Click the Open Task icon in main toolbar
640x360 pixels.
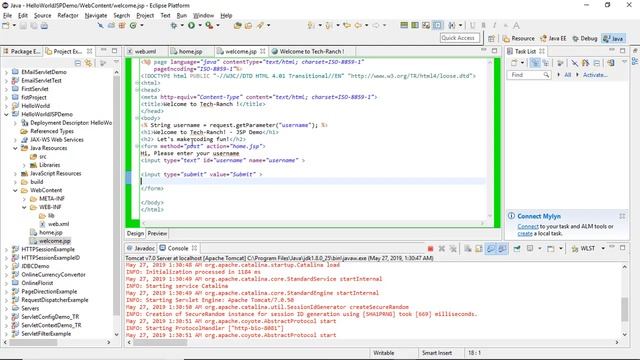[x=249, y=25]
